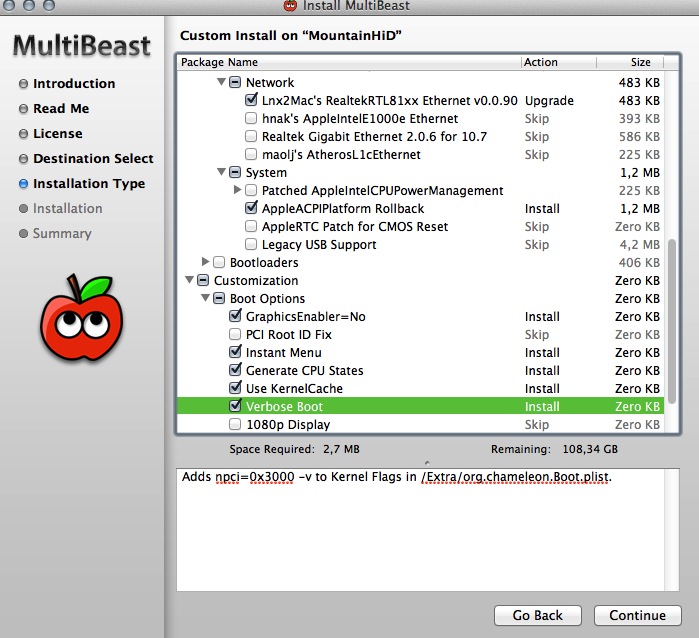699x638 pixels.
Task: Select the 'Legacy USB Support' row text
Action: pos(319,245)
